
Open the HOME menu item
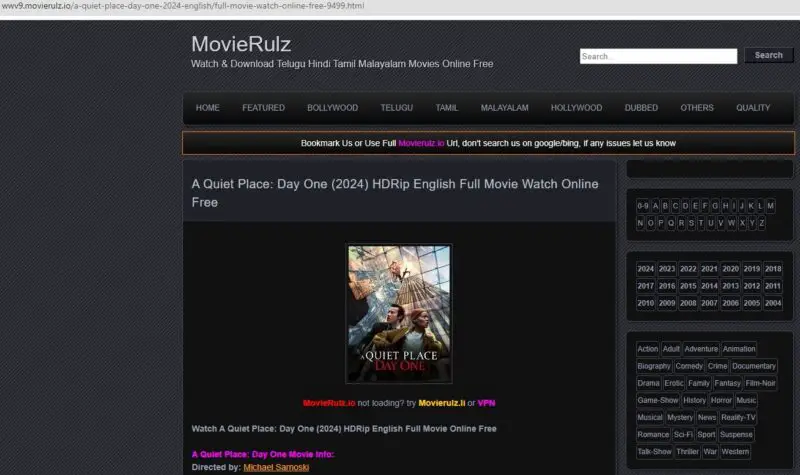208,108
